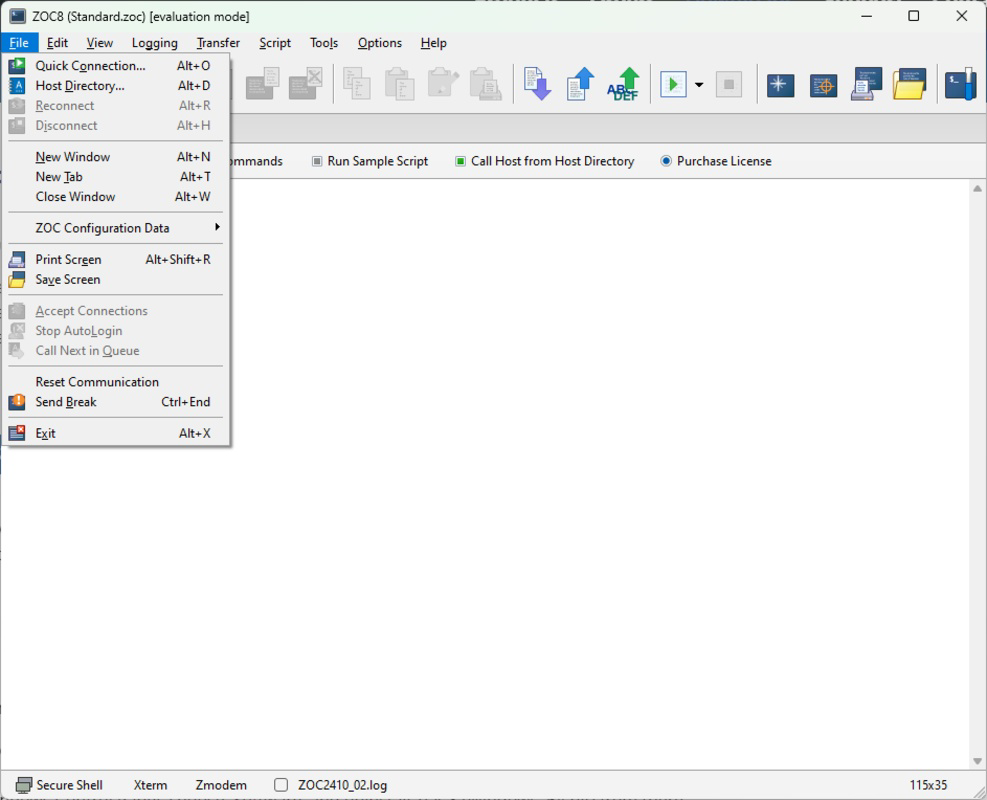Click the grayed paste clipboard toolbar icon
The height and width of the screenshot is (800, 987).
399,84
